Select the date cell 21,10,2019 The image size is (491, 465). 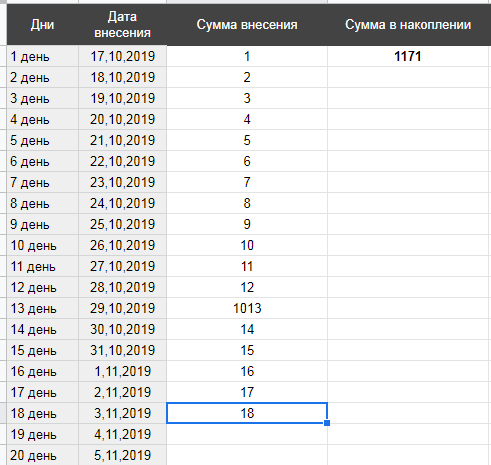tap(122, 140)
